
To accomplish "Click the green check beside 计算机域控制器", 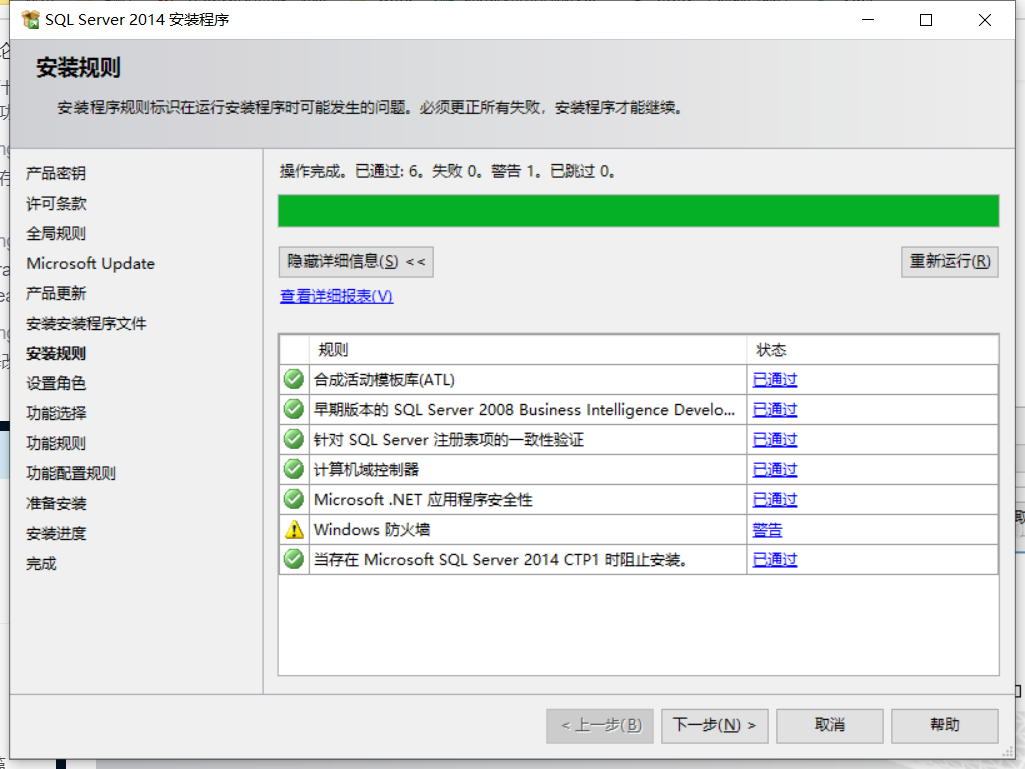I will tap(293, 469).
